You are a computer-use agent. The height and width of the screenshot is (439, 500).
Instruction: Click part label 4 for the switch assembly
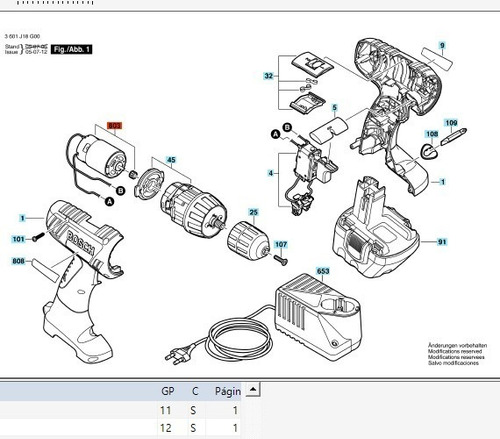point(271,173)
